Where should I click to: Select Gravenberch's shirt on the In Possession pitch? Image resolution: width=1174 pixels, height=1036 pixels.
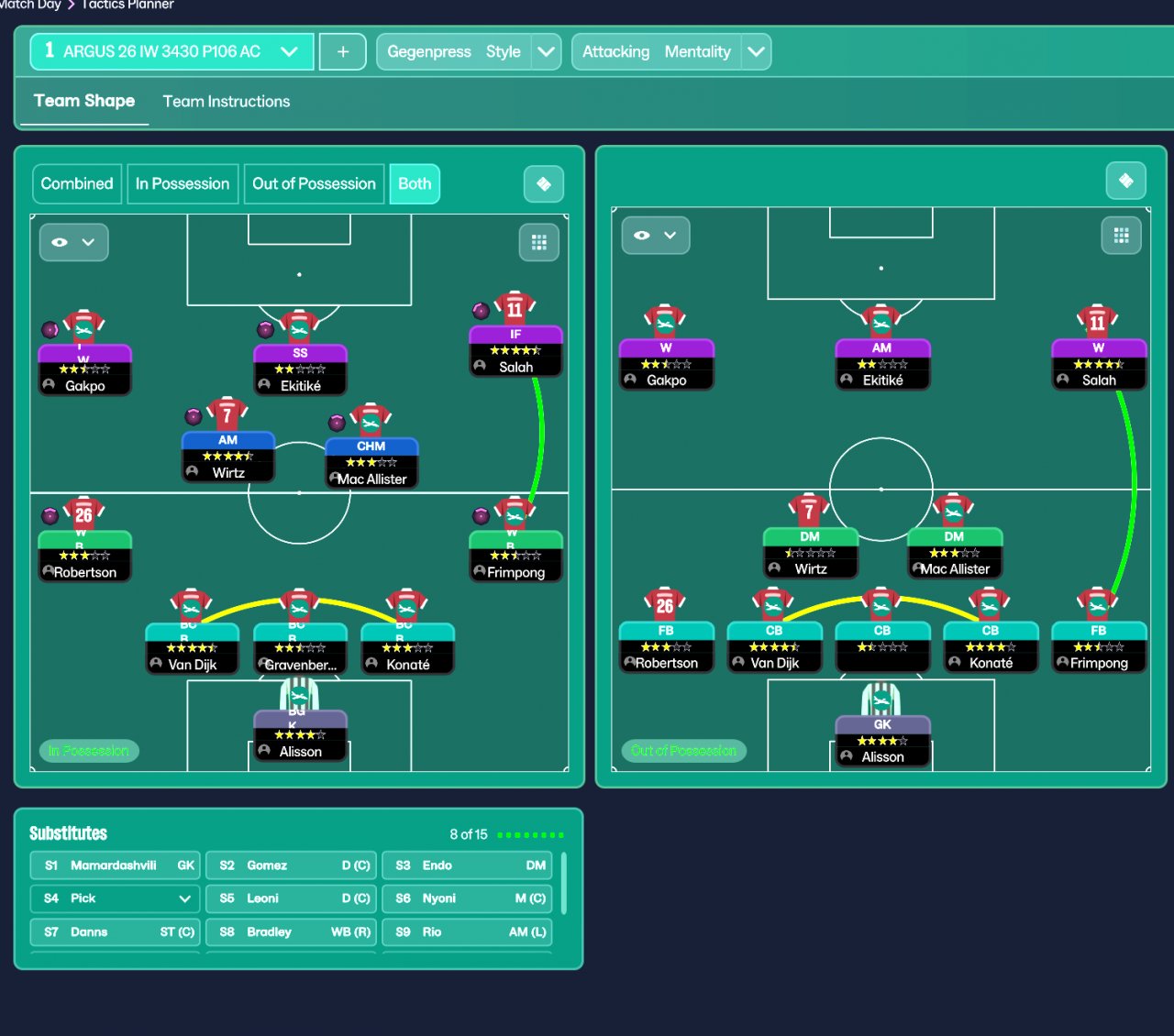[x=299, y=605]
